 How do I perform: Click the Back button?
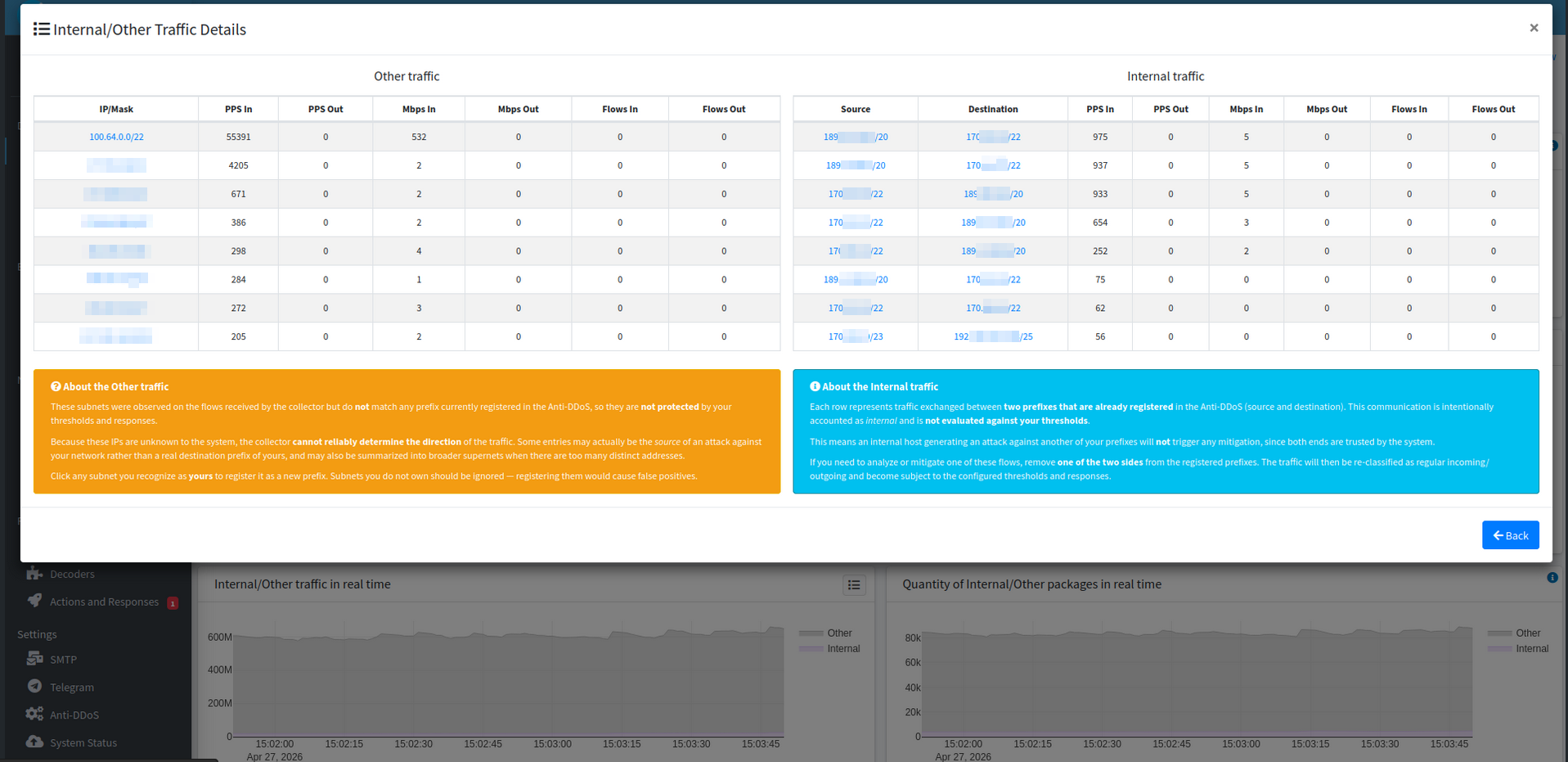[x=1510, y=535]
